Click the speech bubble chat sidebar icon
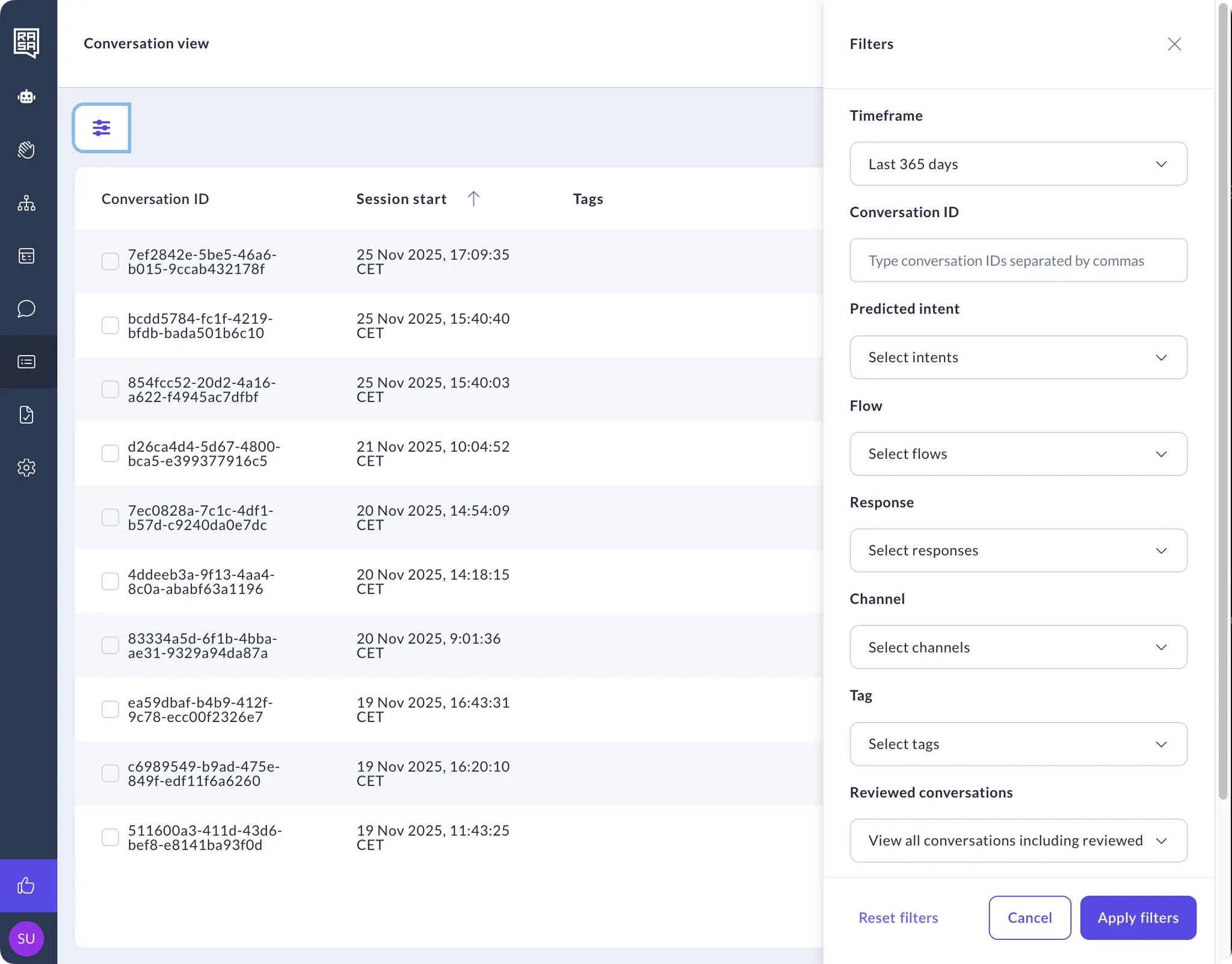This screenshot has width=1232, height=964. [x=26, y=309]
